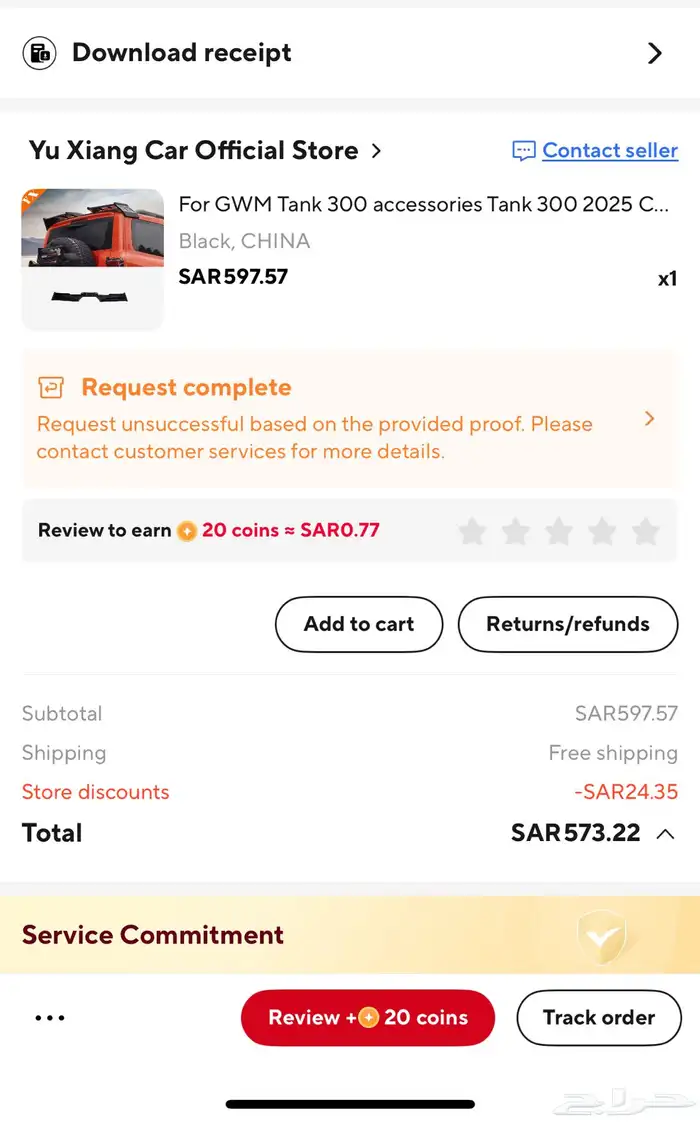Screen dimensions: 700x1123
Task: Click the coin icon inside Review button
Action: 367,1017
